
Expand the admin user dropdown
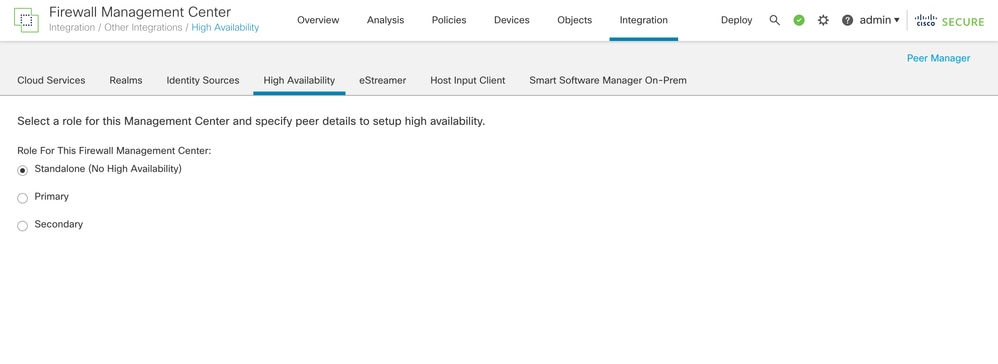880,20
